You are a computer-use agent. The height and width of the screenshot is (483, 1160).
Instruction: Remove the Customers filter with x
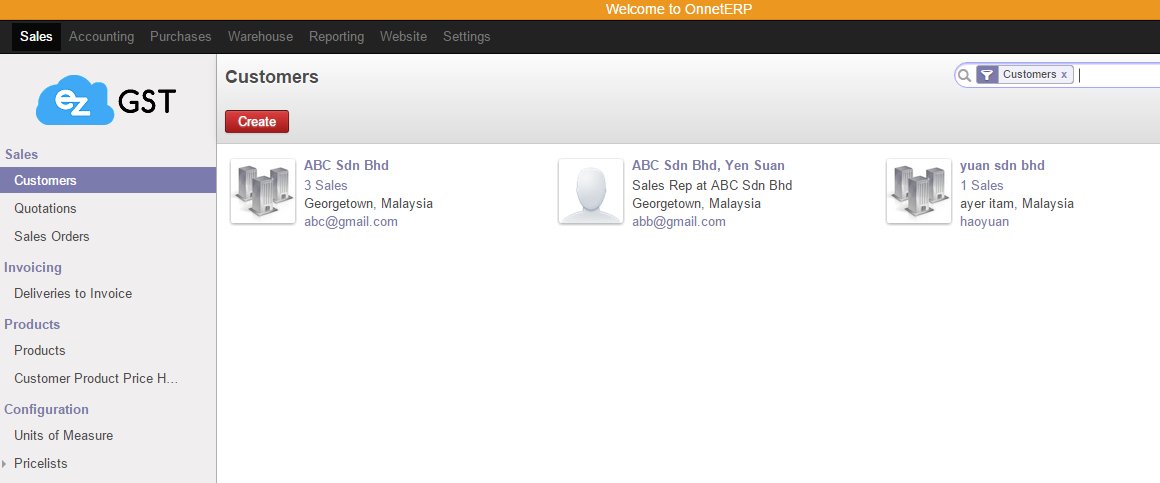1064,75
